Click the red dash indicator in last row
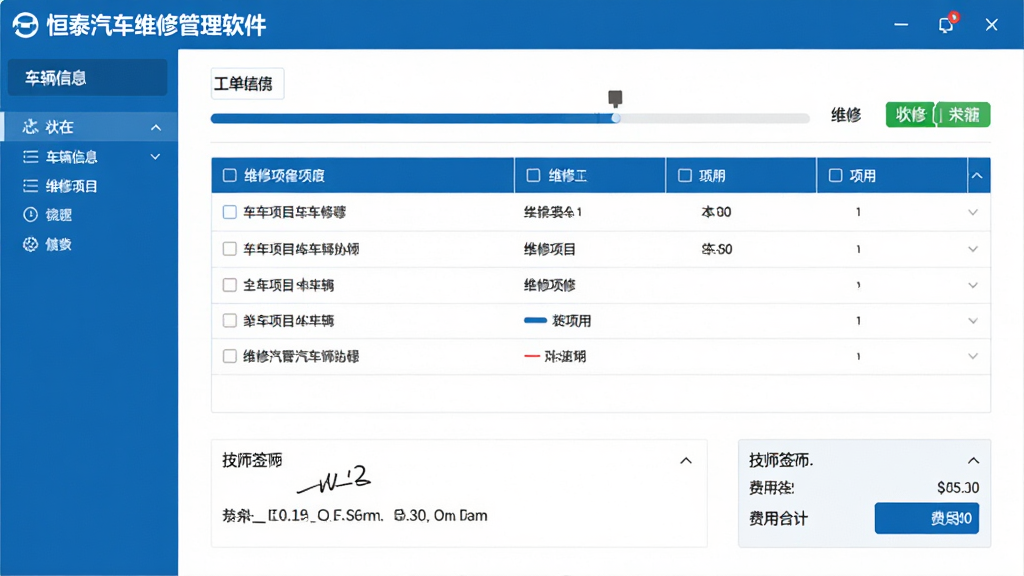Screen dimensions: 1024x576 (x=532, y=357)
